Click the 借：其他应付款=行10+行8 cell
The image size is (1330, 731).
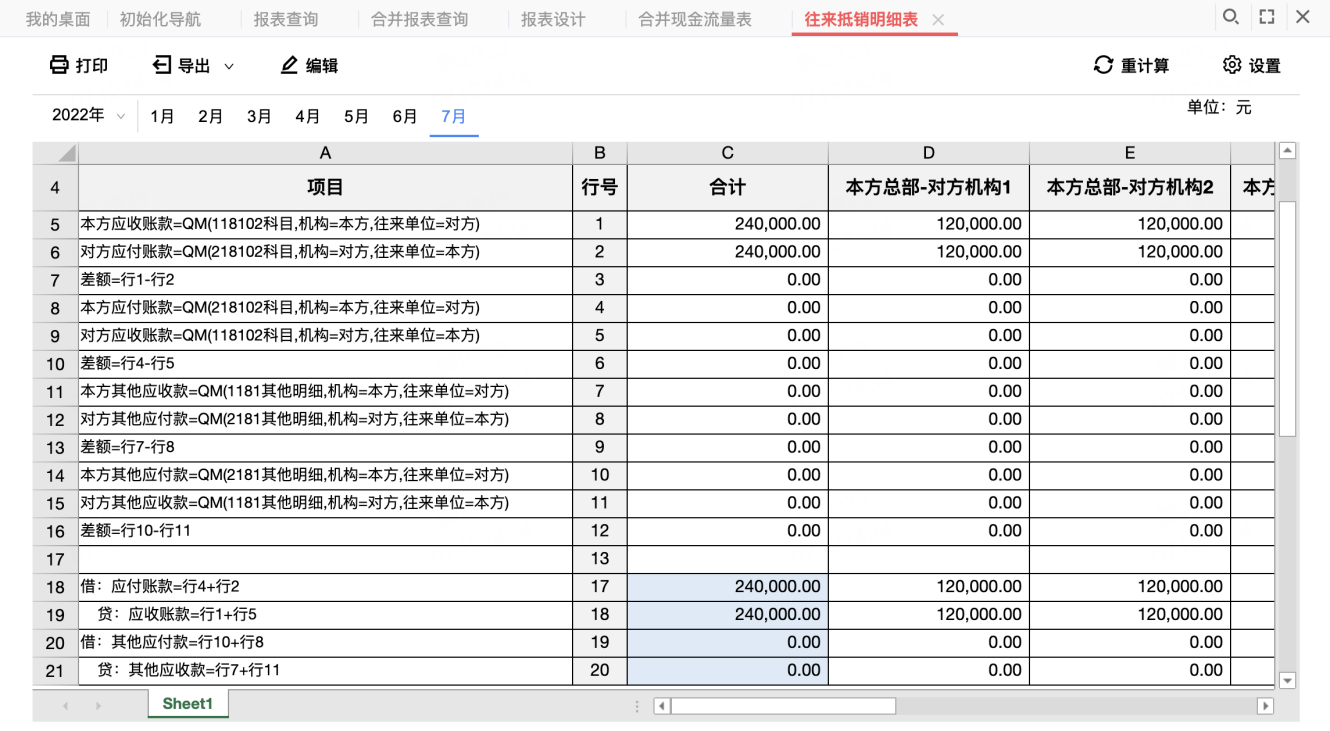[325, 643]
